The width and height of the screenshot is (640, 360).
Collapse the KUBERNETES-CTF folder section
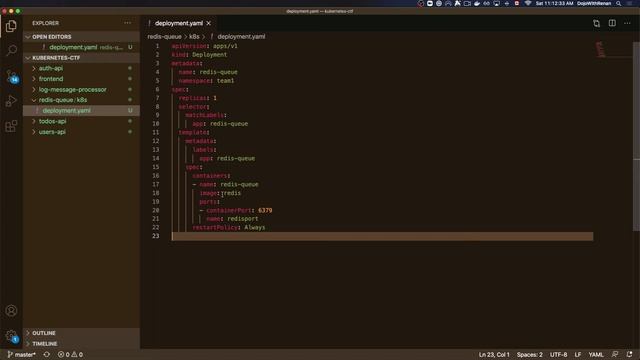pyautogui.click(x=81, y=58)
